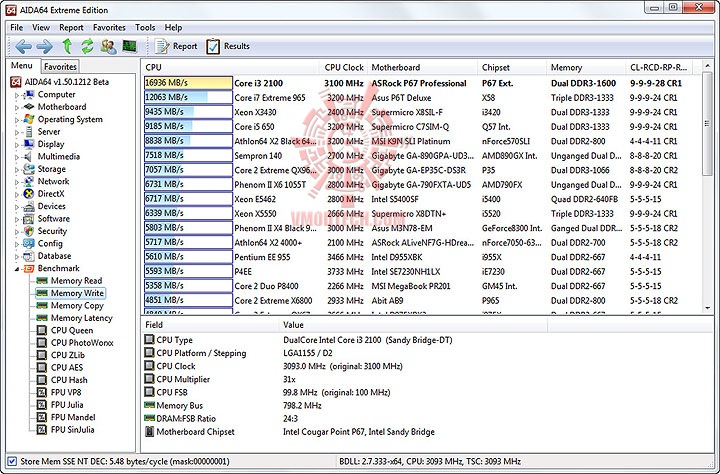
Task: Open the FPU Julia benchmark
Action: tap(67, 405)
